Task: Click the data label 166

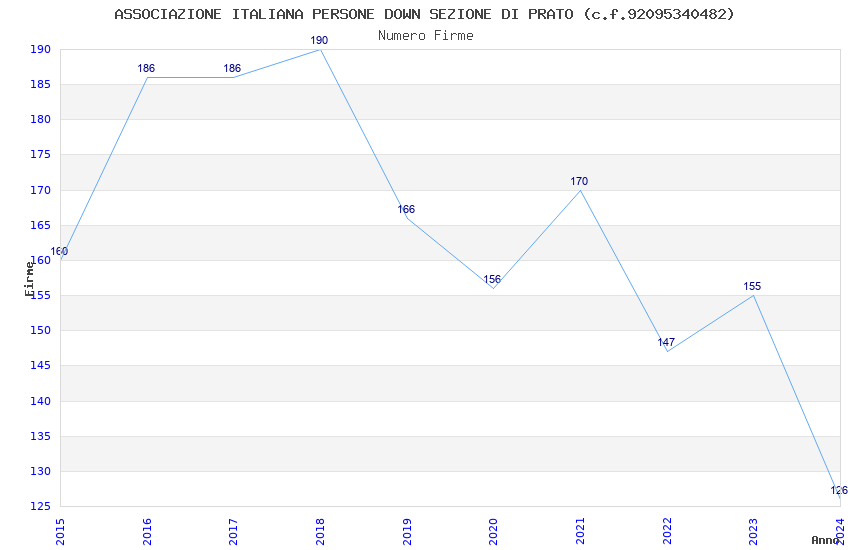Action: (406, 209)
